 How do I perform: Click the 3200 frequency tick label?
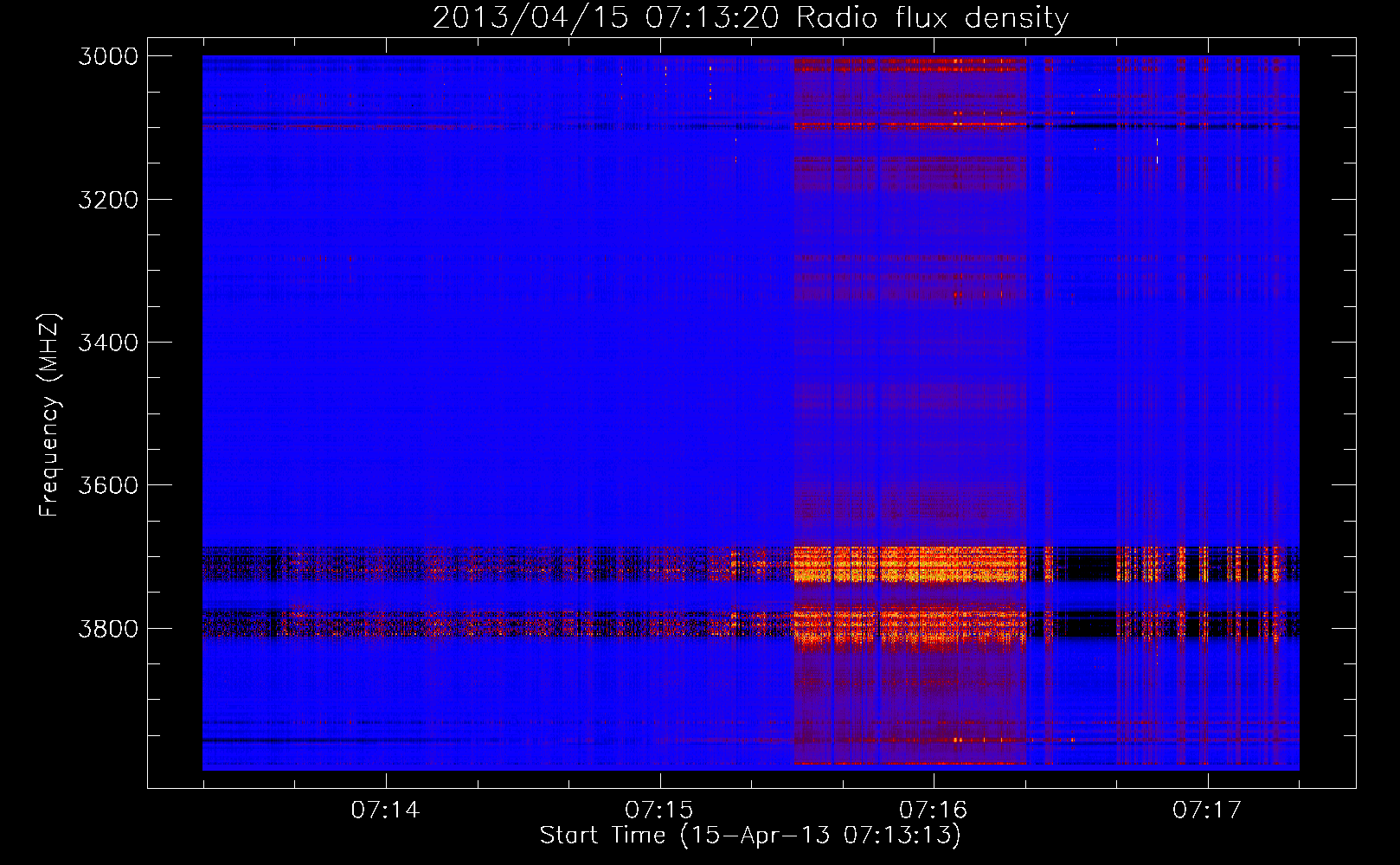(x=108, y=200)
